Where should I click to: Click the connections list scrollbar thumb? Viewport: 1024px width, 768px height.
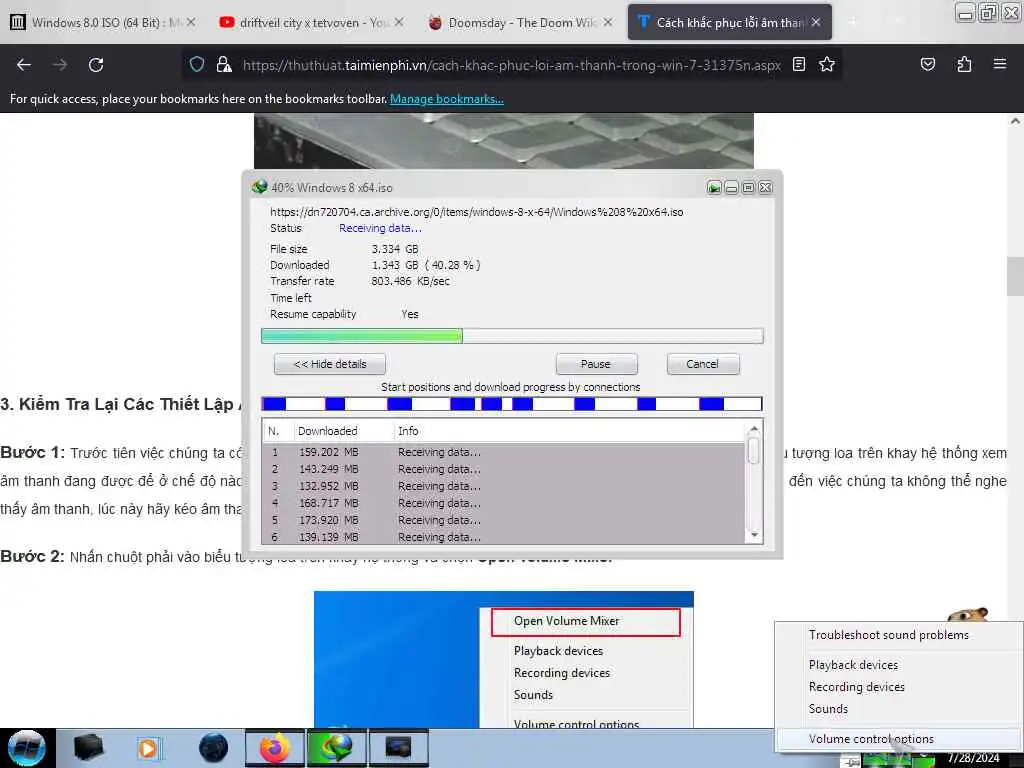[754, 451]
